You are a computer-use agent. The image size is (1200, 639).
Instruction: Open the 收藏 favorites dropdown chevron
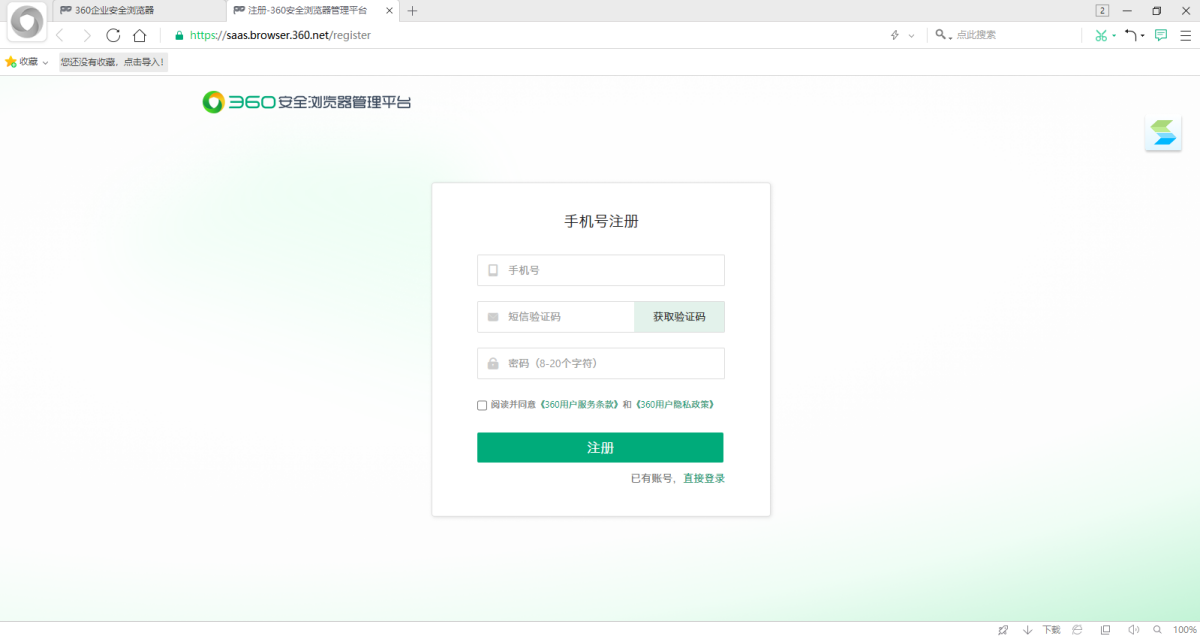(43, 61)
